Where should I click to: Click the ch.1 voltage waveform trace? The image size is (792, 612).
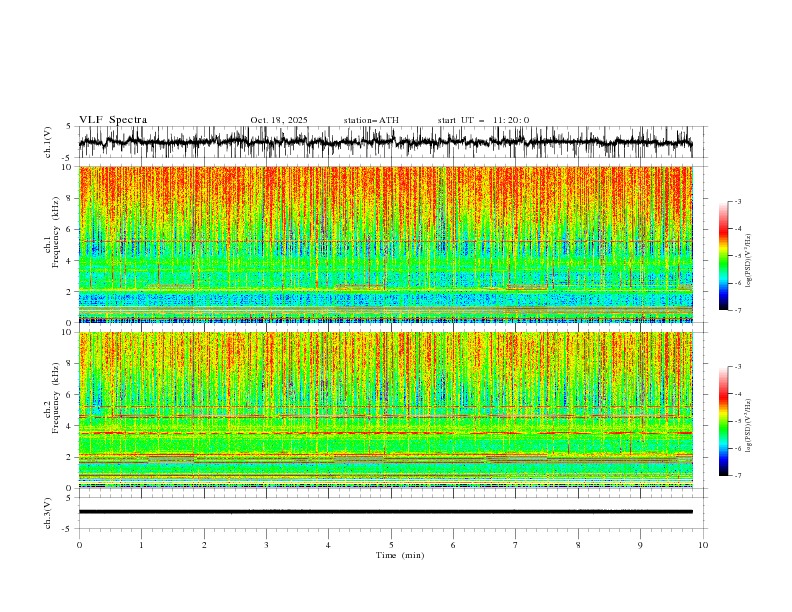click(x=385, y=142)
